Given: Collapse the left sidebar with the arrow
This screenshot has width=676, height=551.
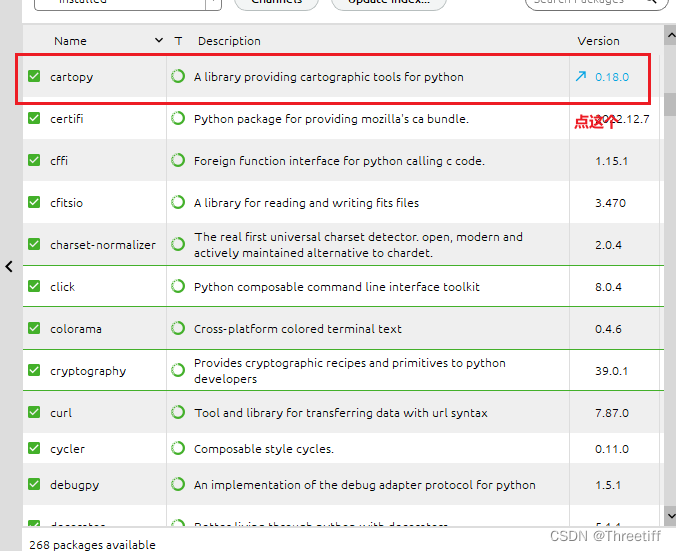Looking at the screenshot, I should pyautogui.click(x=9, y=266).
